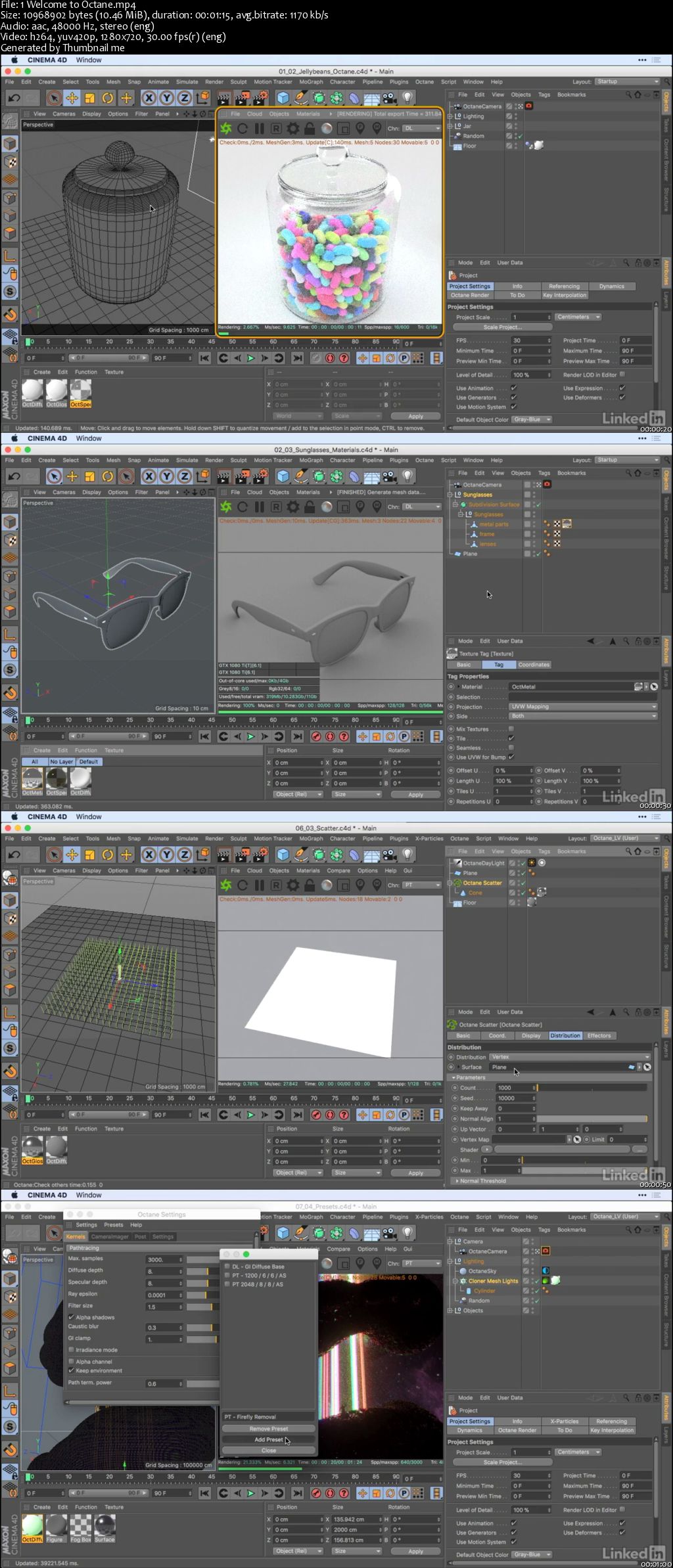Click the MoGraph cloner icon in Presets window toolbar
The height and width of the screenshot is (1568, 673).
pos(336,1233)
